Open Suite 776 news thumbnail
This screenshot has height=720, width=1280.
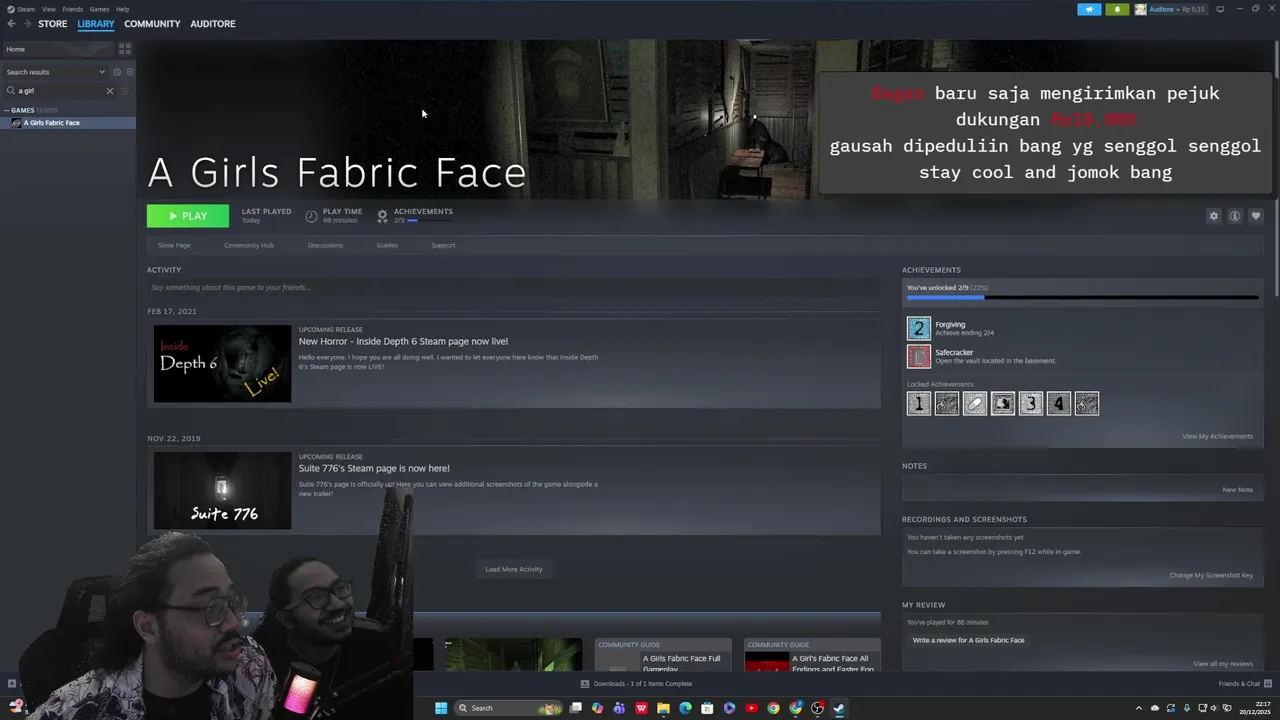[x=222, y=490]
